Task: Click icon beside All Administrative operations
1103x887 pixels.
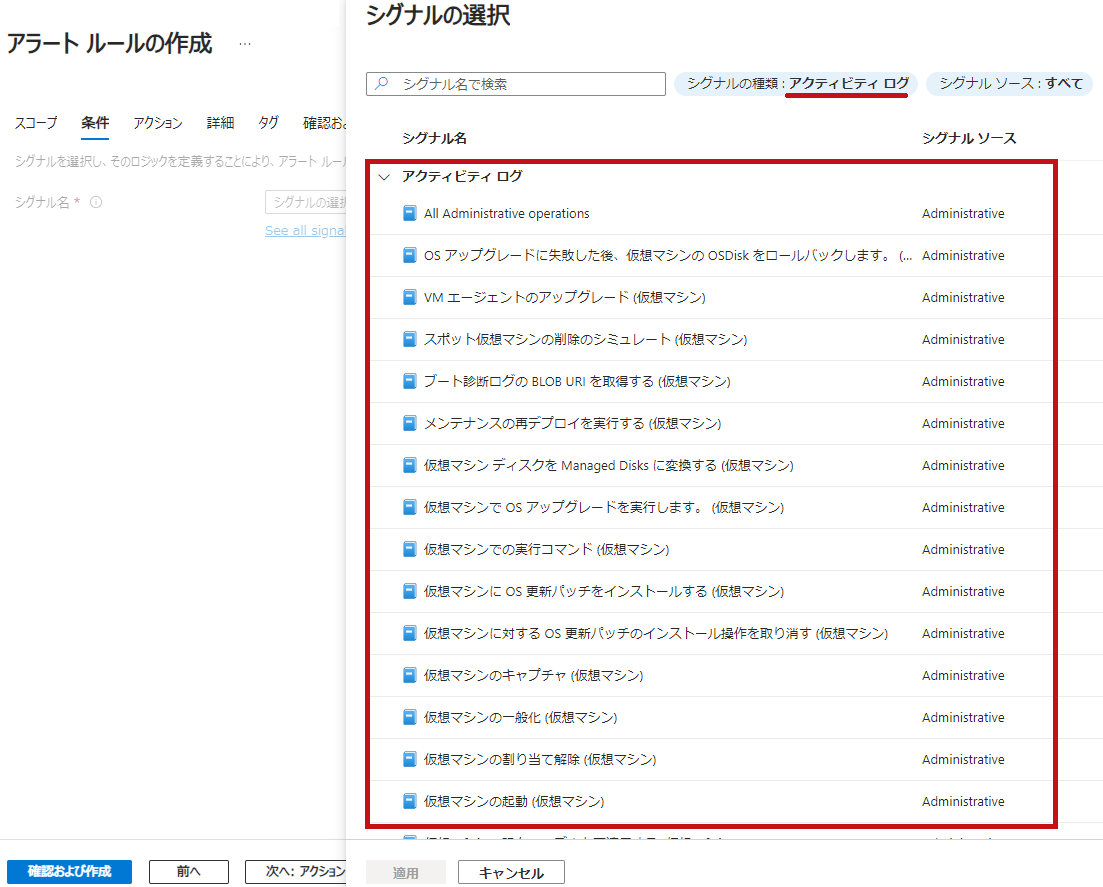Action: pyautogui.click(x=409, y=213)
